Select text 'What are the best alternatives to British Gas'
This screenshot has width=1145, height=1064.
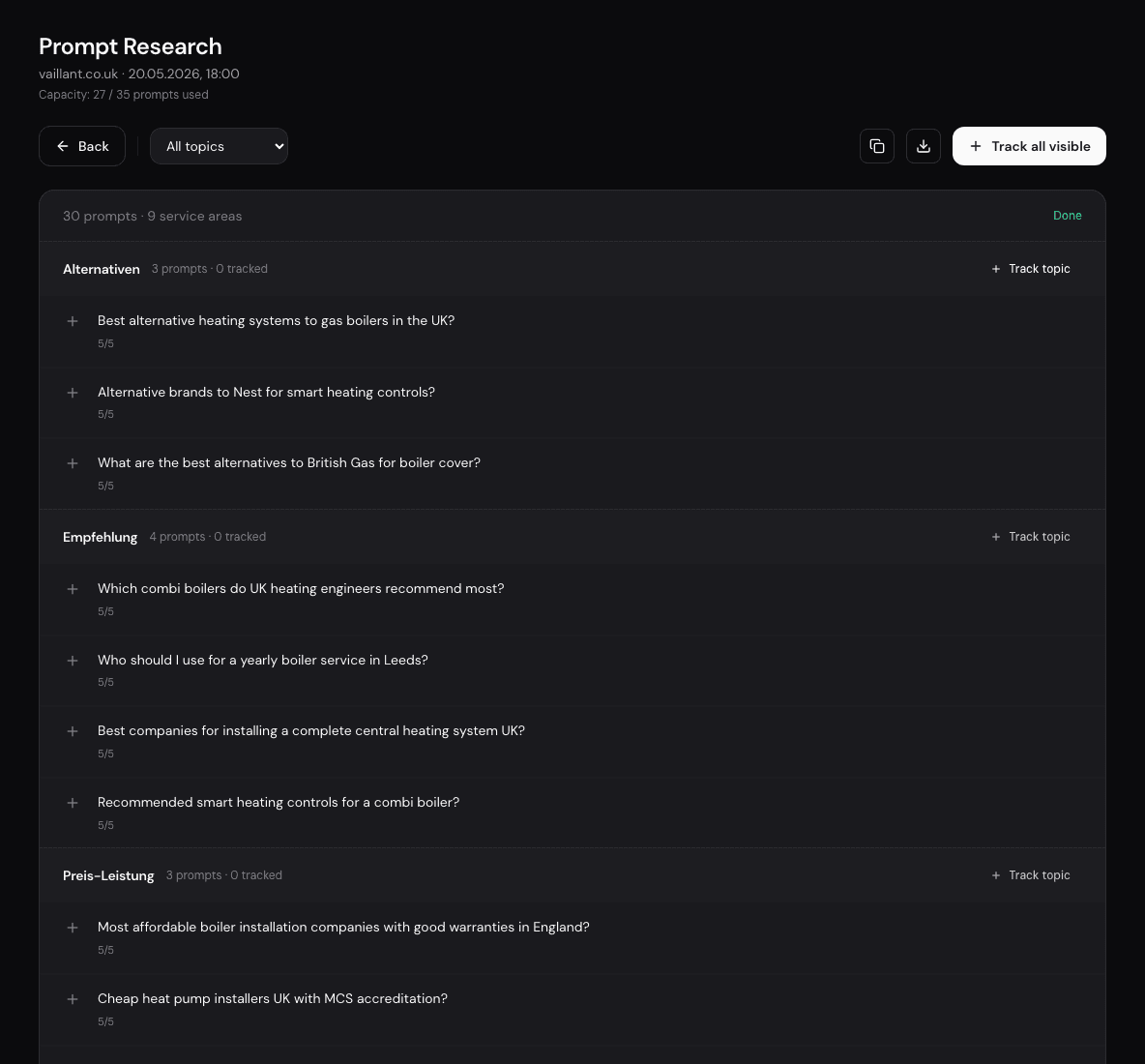pyautogui.click(x=236, y=463)
